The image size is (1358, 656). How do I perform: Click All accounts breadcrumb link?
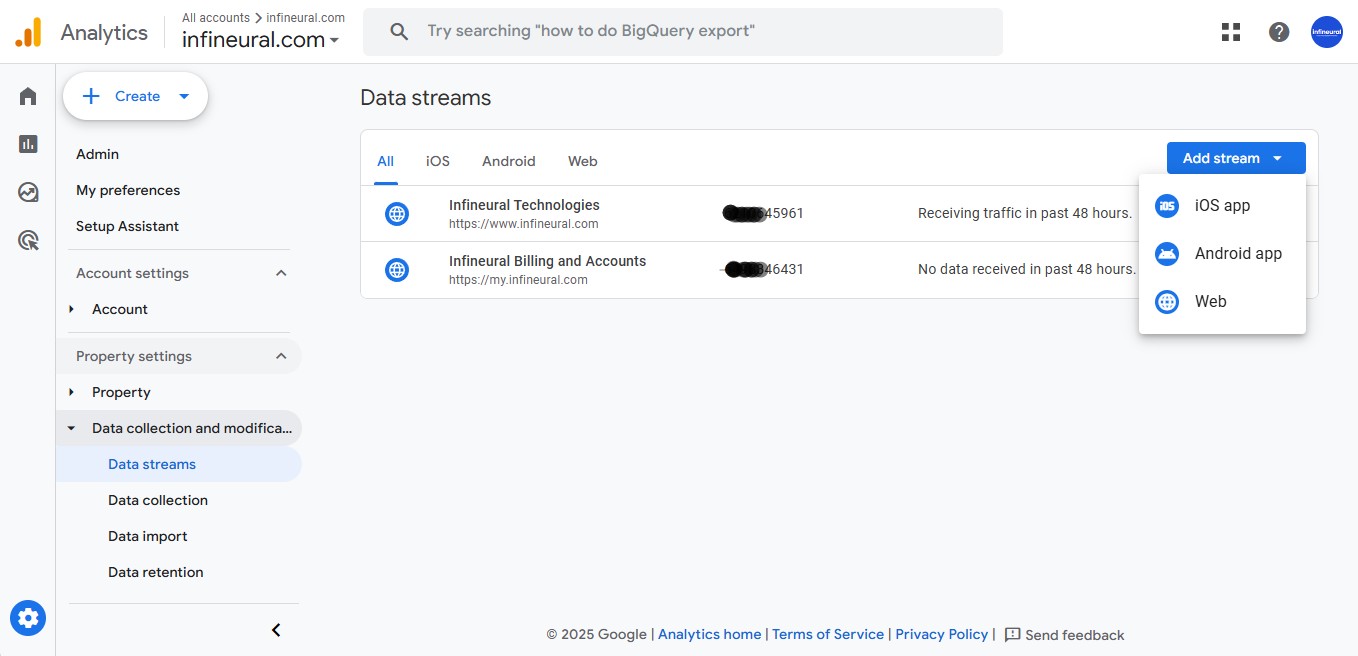(x=216, y=17)
